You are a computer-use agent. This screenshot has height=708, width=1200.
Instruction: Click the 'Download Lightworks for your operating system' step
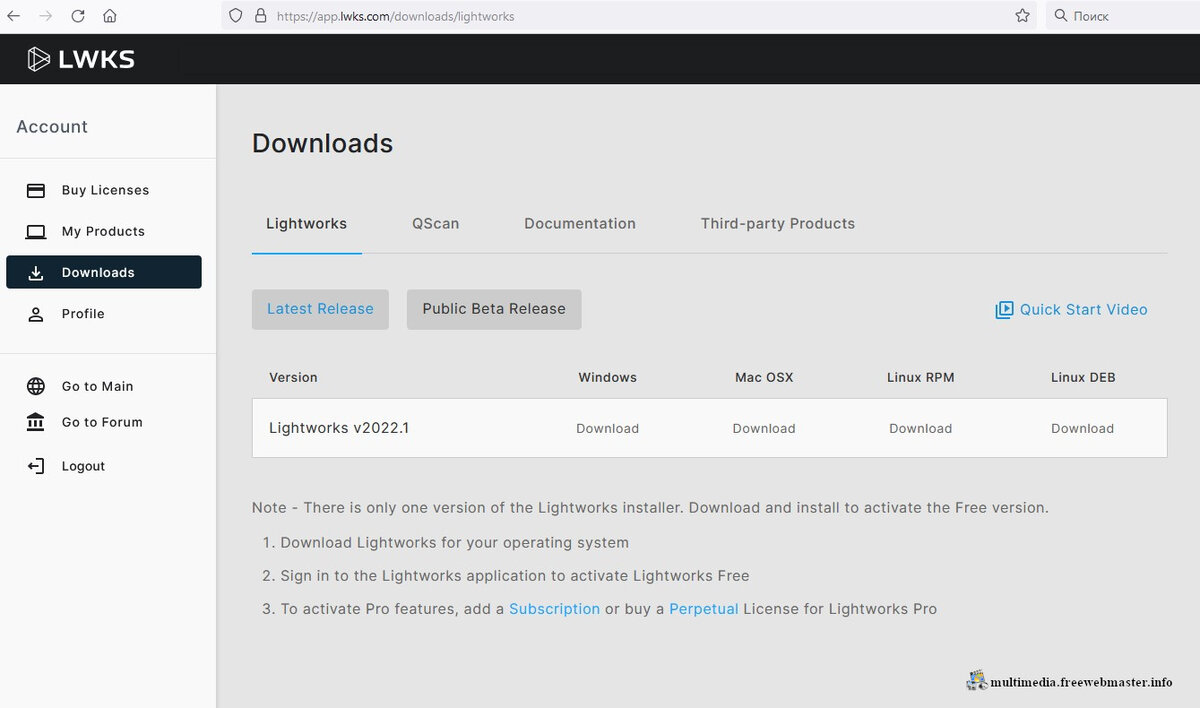click(x=454, y=543)
